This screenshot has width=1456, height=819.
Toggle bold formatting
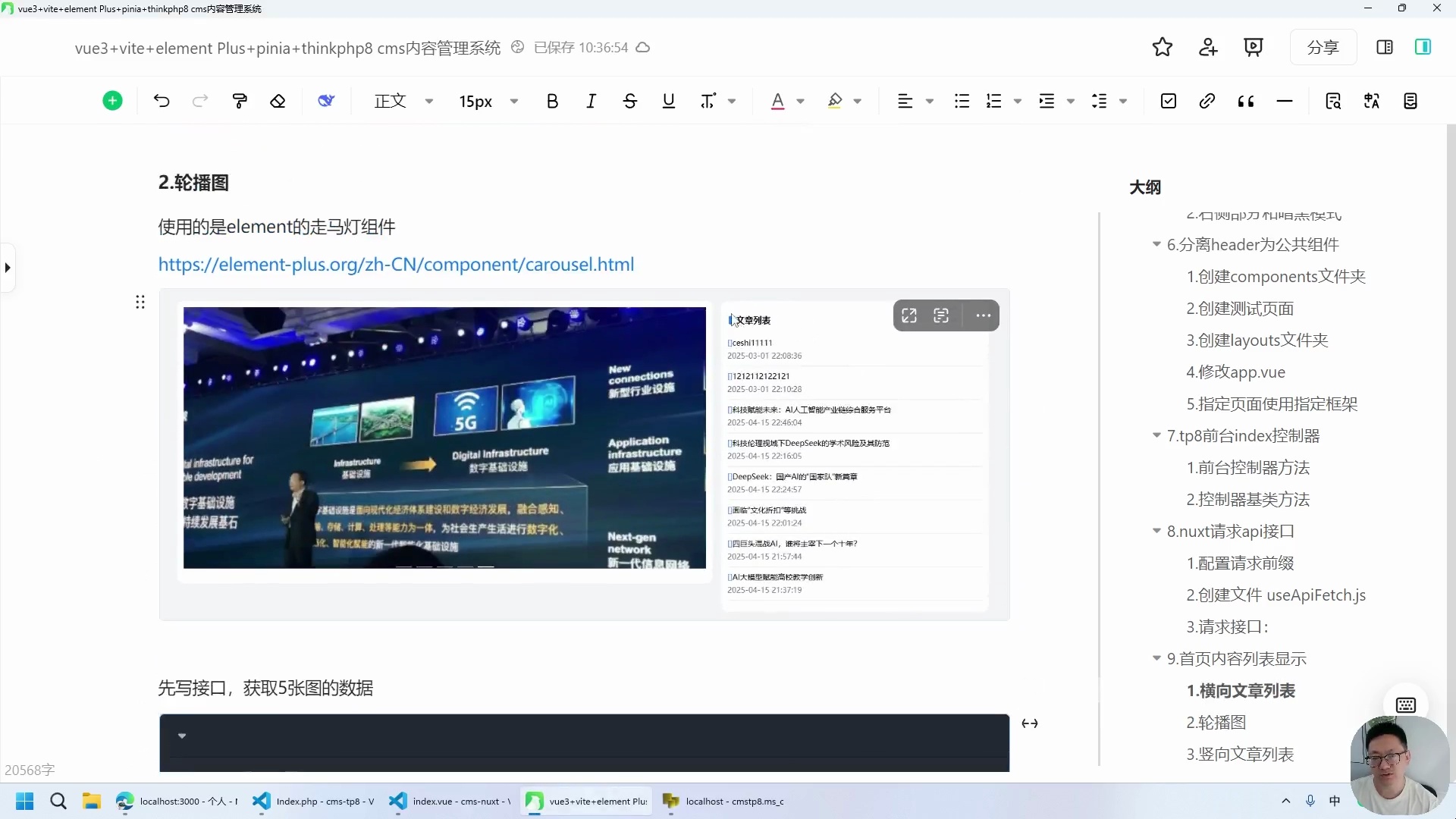pos(552,101)
